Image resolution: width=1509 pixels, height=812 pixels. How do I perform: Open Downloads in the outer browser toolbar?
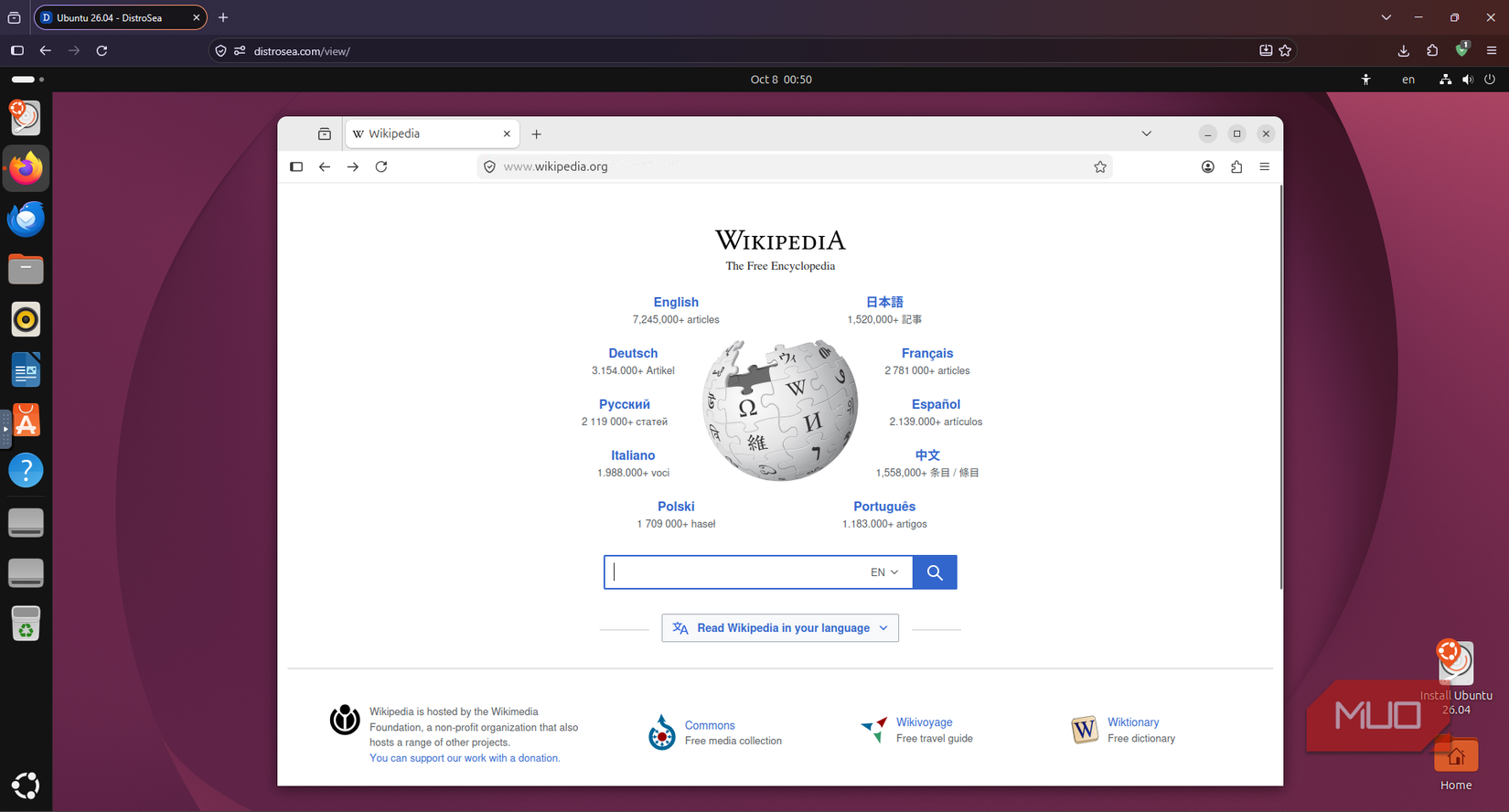pyautogui.click(x=1404, y=51)
